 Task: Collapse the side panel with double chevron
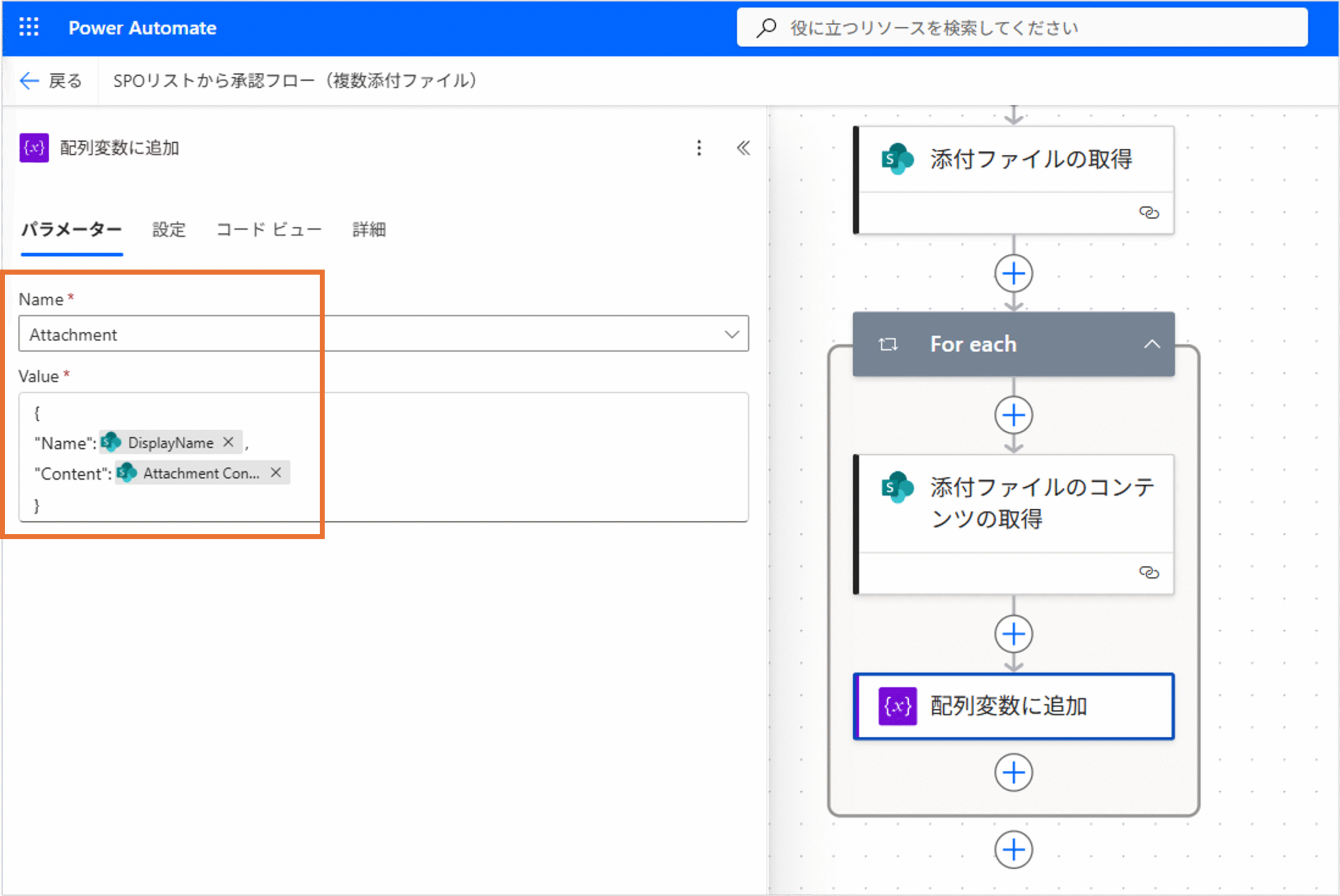pos(743,148)
